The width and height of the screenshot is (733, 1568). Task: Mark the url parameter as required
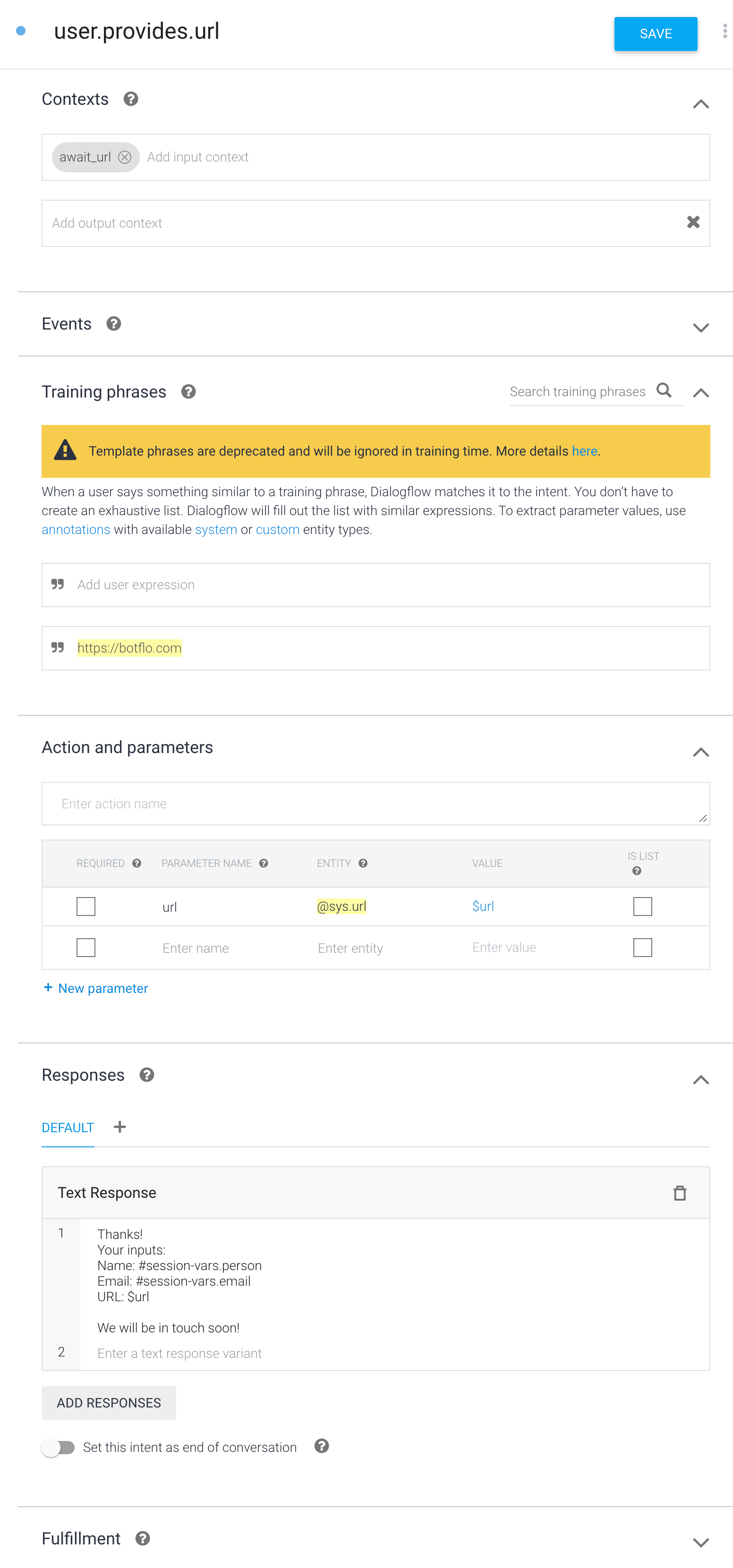pos(86,906)
